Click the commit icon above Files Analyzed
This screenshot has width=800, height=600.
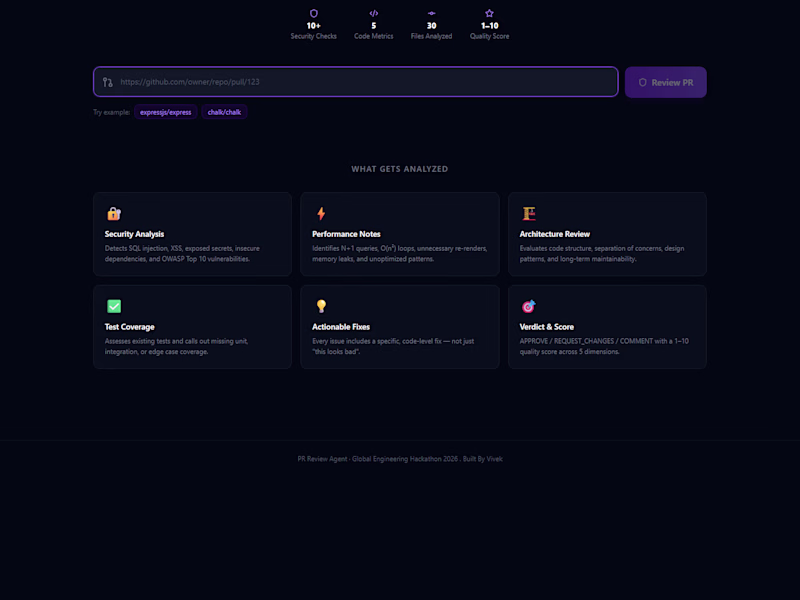(x=431, y=13)
